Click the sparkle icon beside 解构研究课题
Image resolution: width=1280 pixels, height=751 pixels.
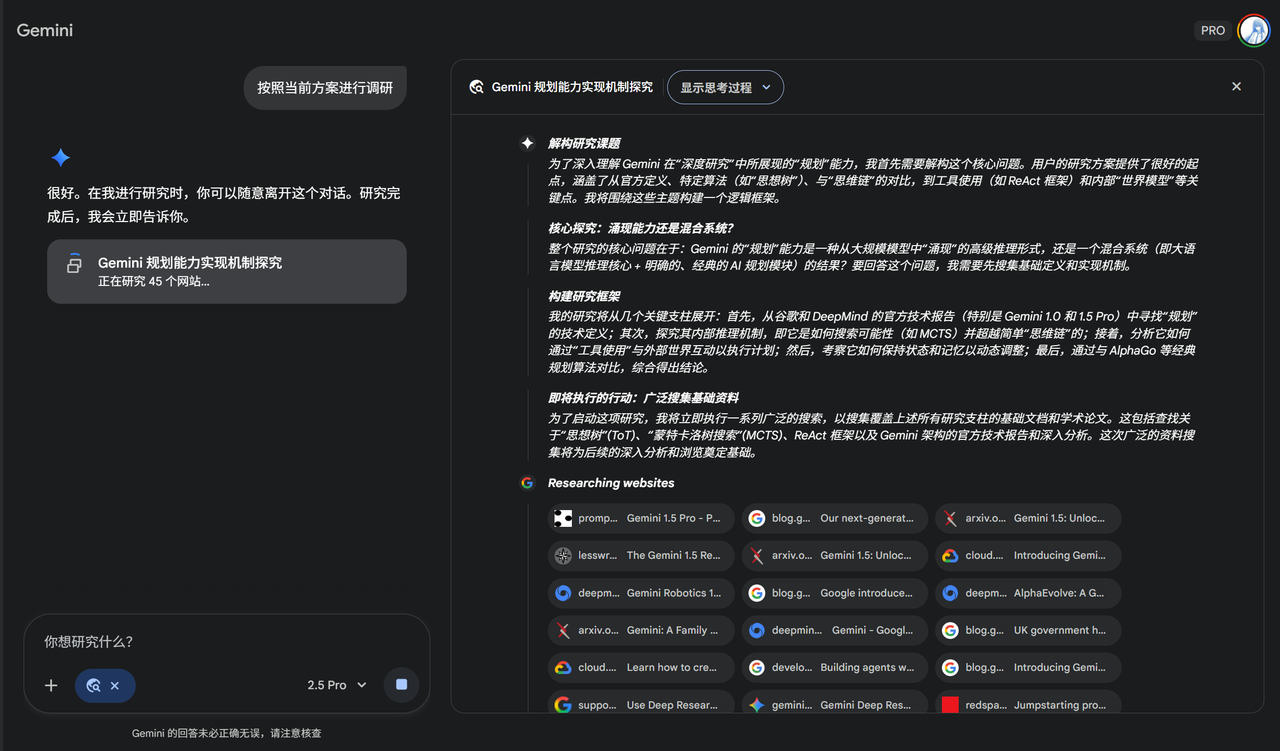527,143
